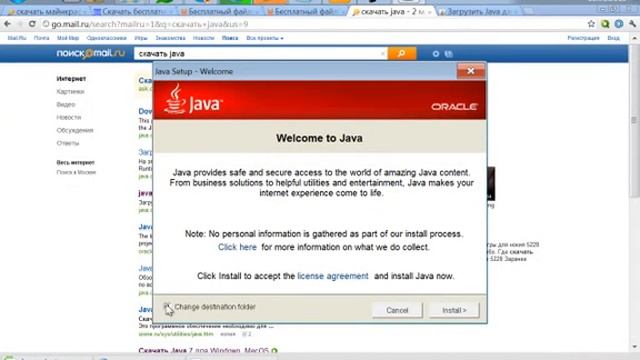
Task: Open the Знакомства link
Action: pyautogui.click(x=170, y=38)
